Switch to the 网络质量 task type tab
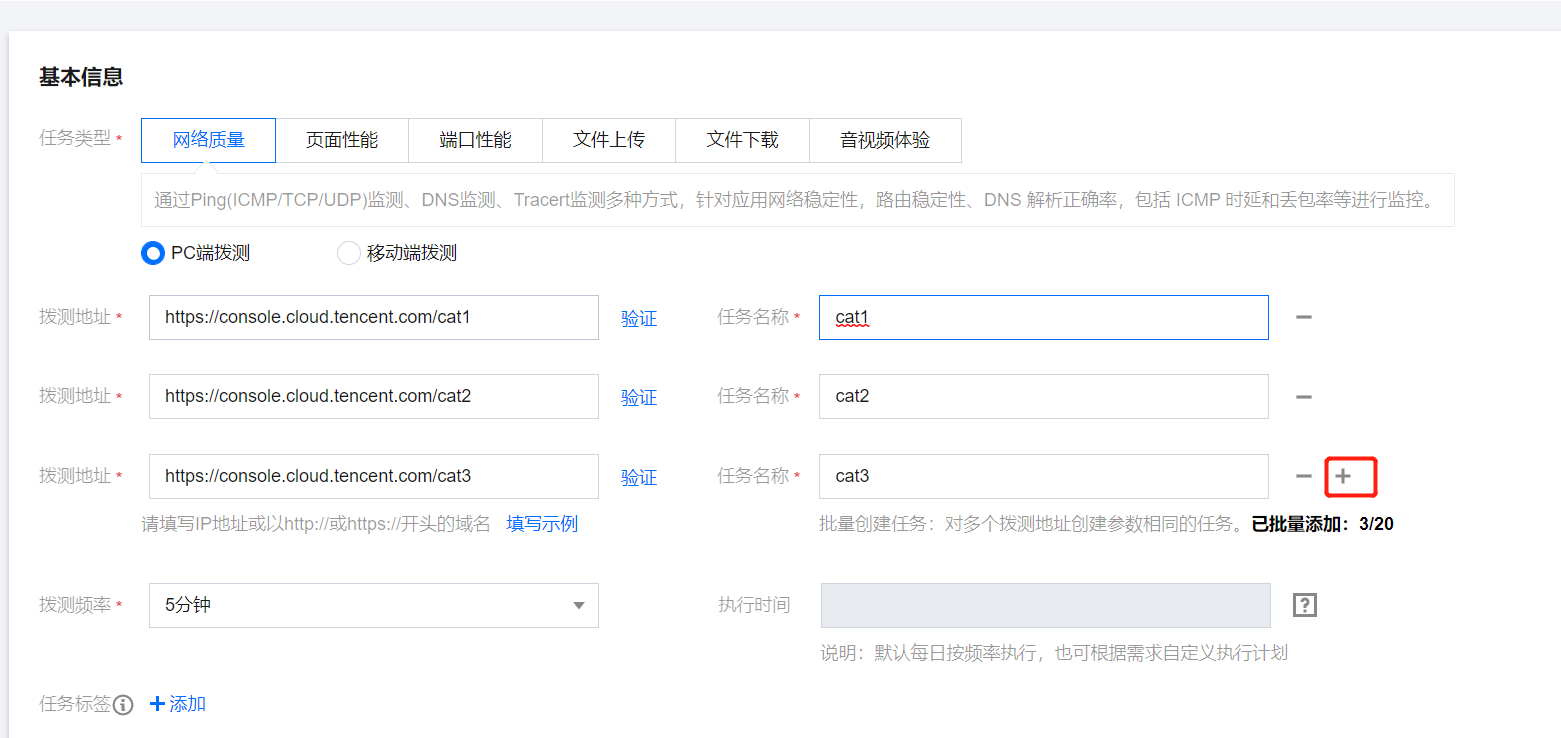The height and width of the screenshot is (738, 1561). (x=208, y=140)
